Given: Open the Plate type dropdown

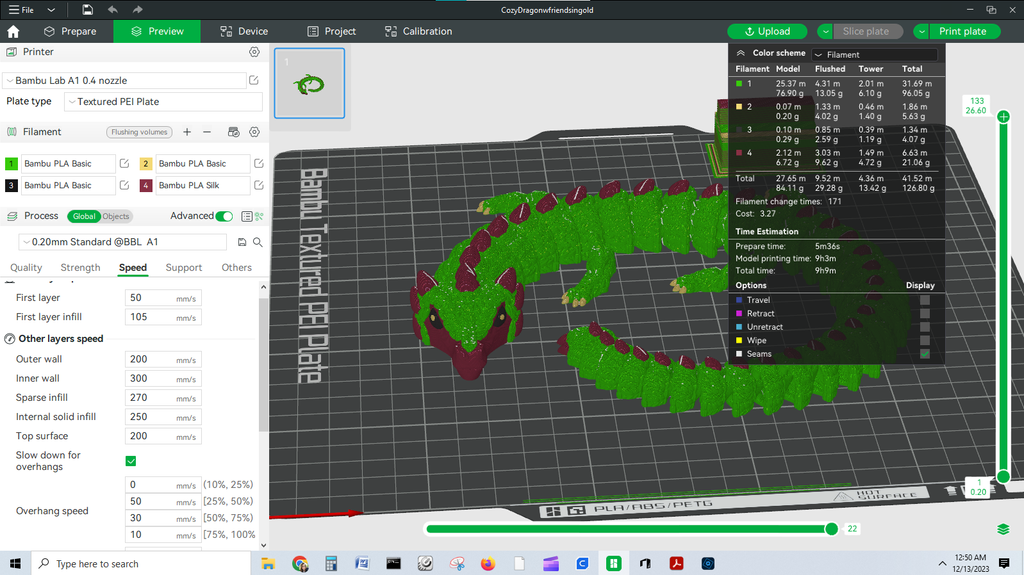Looking at the screenshot, I should point(163,102).
